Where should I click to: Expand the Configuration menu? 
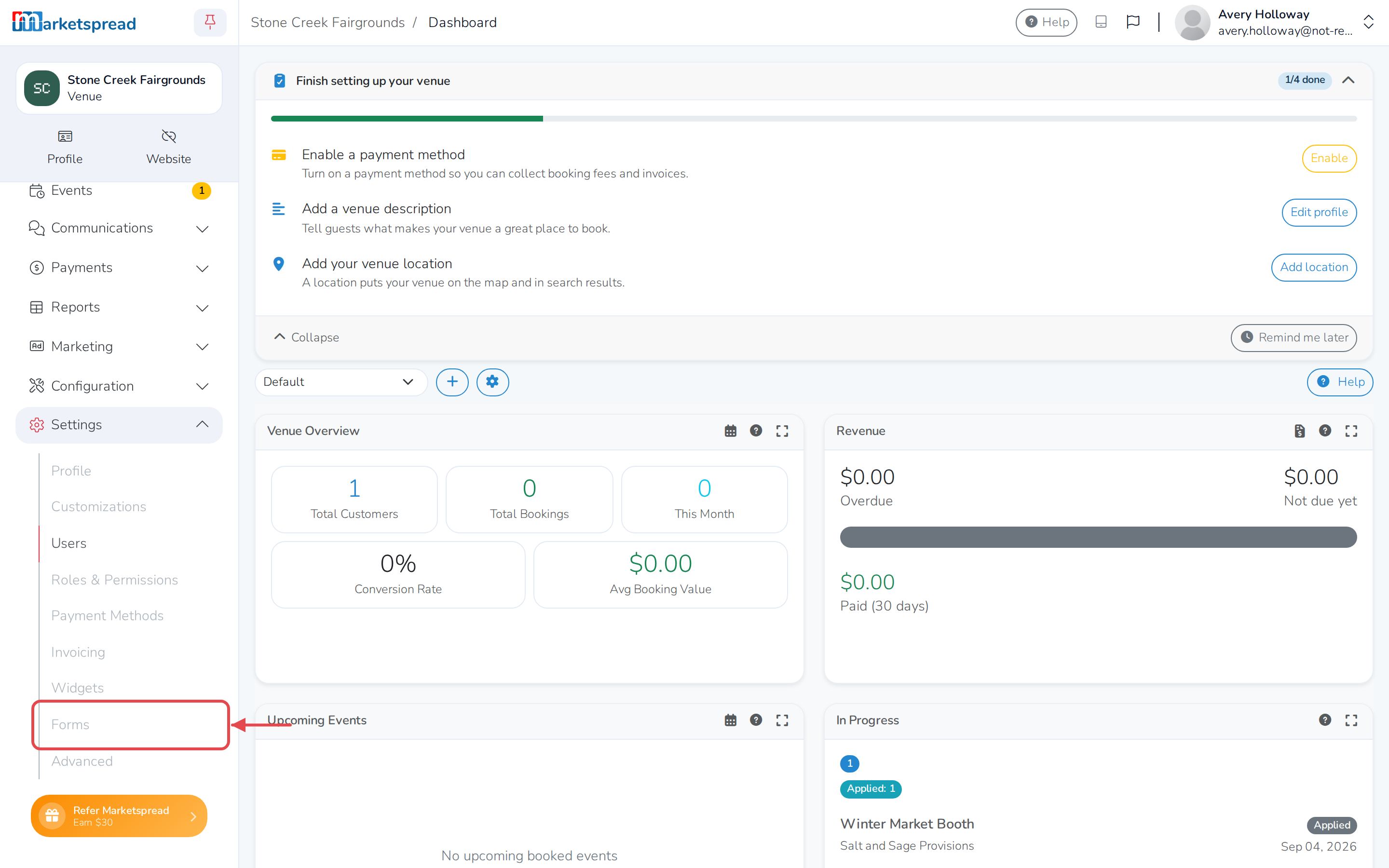tap(119, 386)
